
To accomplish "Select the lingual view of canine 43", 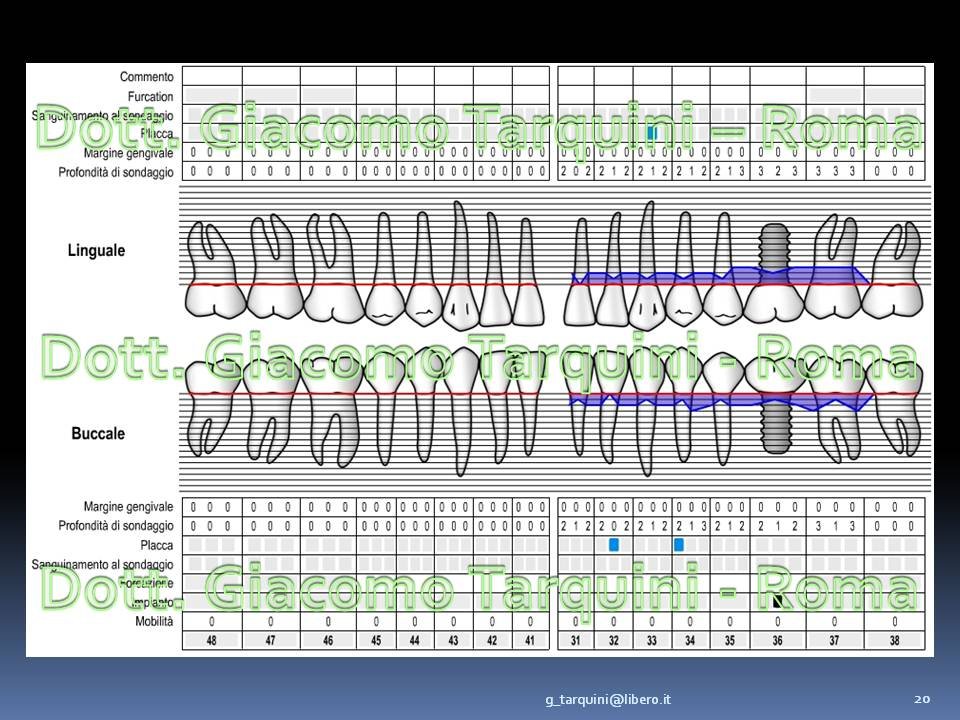I will coord(462,266).
